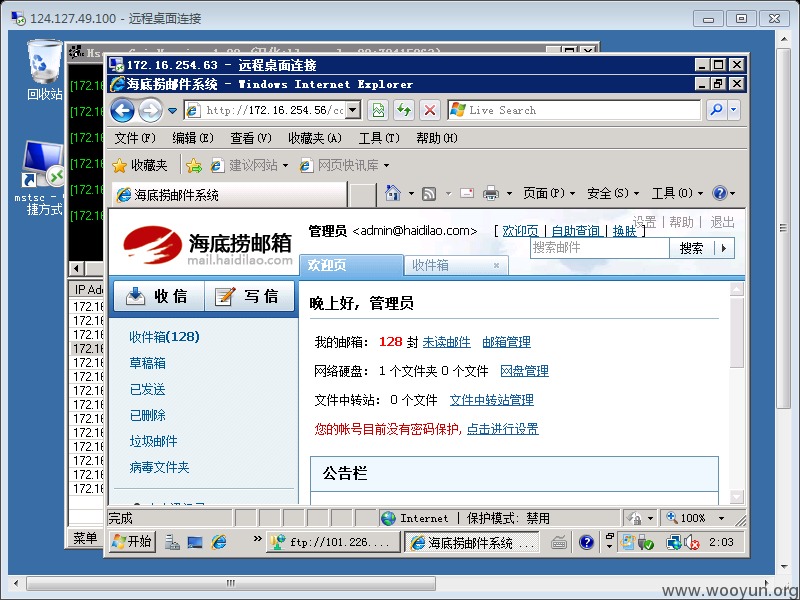Close the 收件箱 tab
This screenshot has height=600, width=800.
point(496,265)
